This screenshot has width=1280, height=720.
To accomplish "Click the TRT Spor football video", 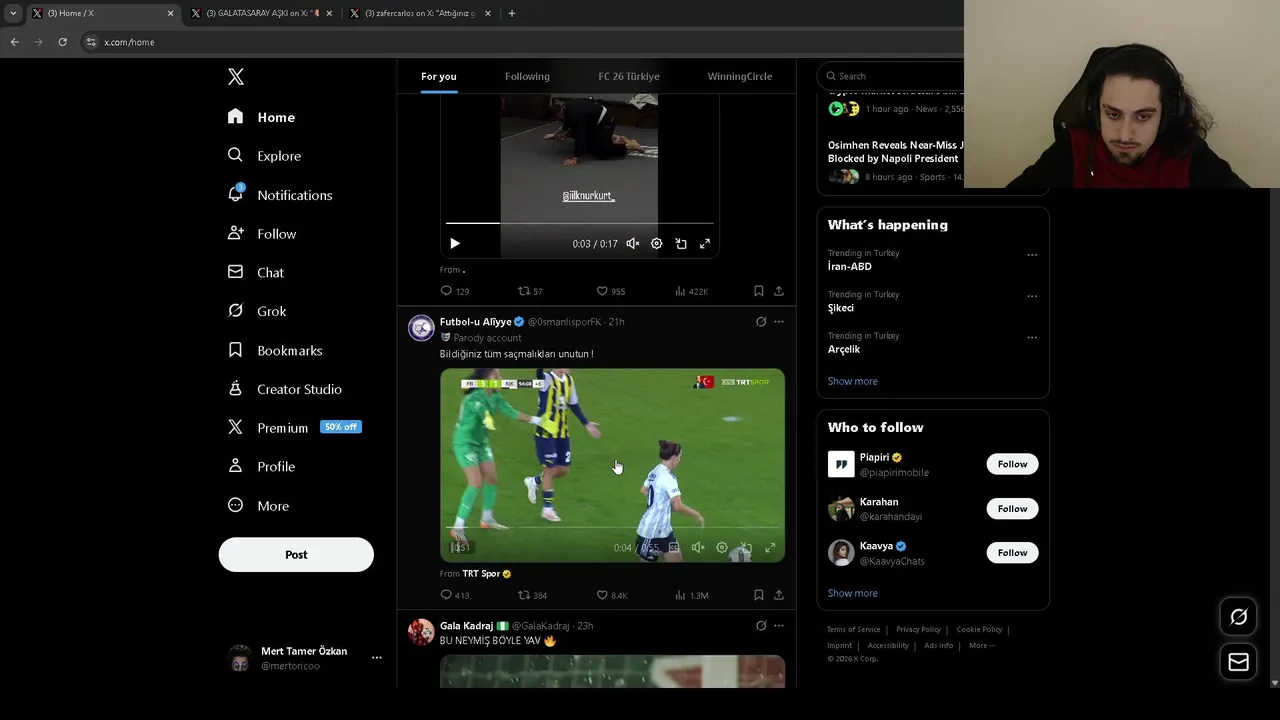I will (x=612, y=465).
